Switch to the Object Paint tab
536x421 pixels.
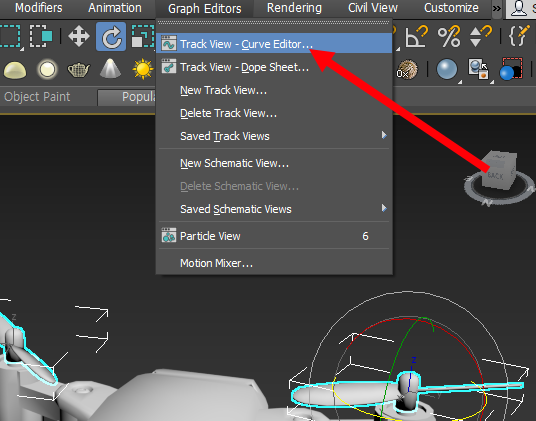pyautogui.click(x=37, y=97)
